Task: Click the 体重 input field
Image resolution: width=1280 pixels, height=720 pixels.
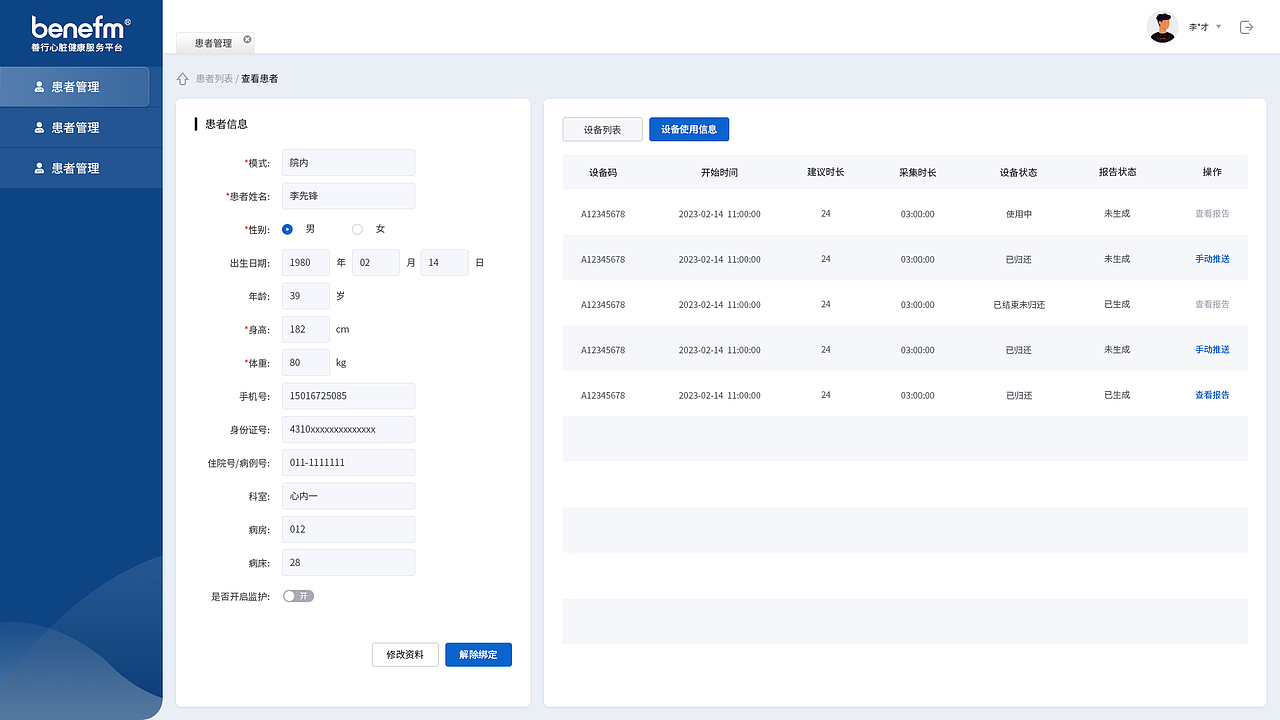Action: pyautogui.click(x=306, y=363)
